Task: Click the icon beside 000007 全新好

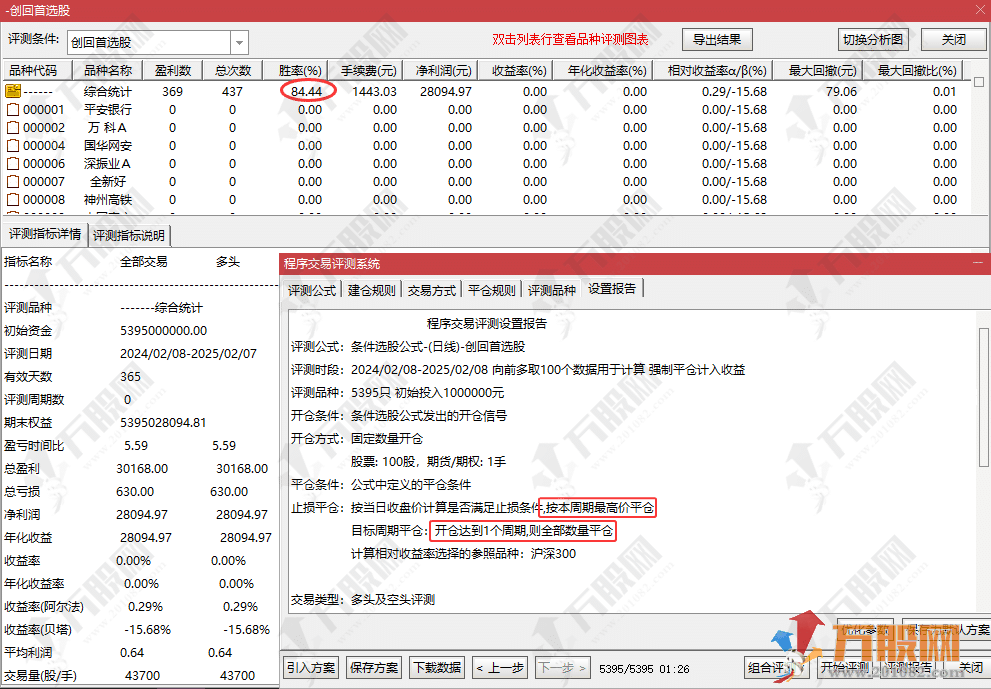Action: pos(13,181)
